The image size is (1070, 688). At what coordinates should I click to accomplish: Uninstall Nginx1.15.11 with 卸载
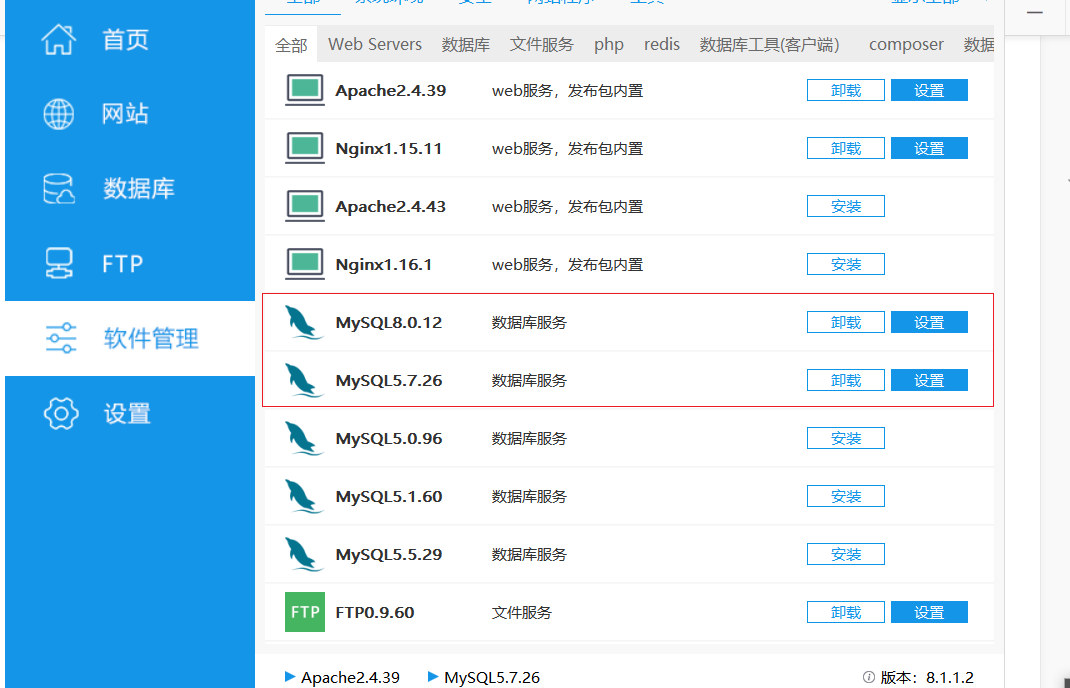(x=845, y=148)
